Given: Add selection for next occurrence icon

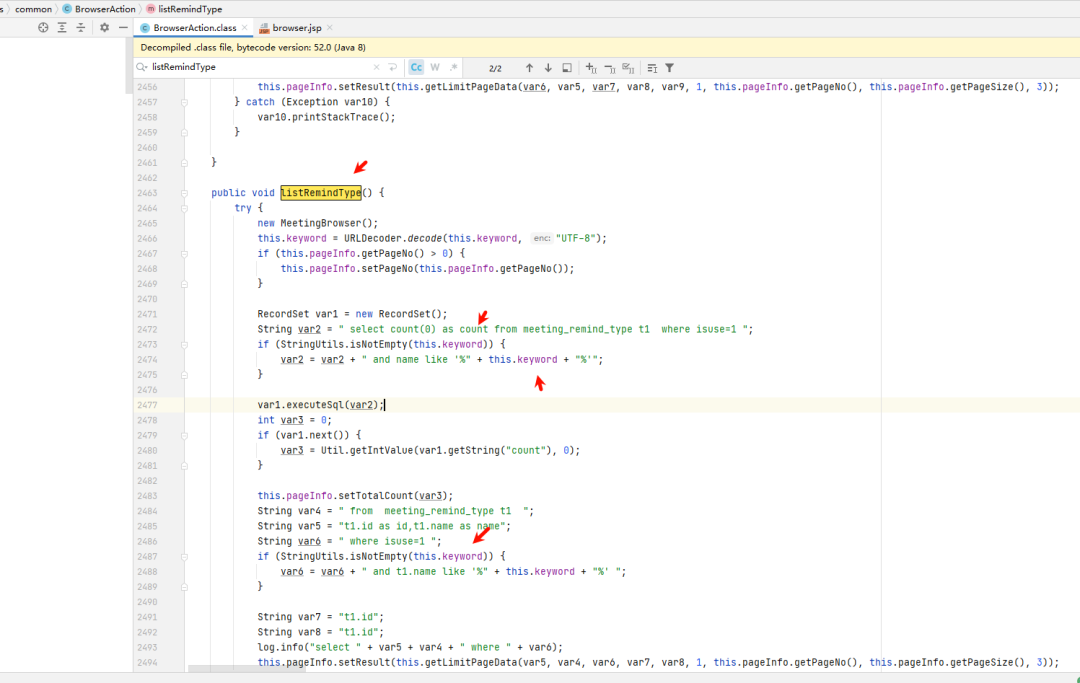Looking at the screenshot, I should (591, 67).
